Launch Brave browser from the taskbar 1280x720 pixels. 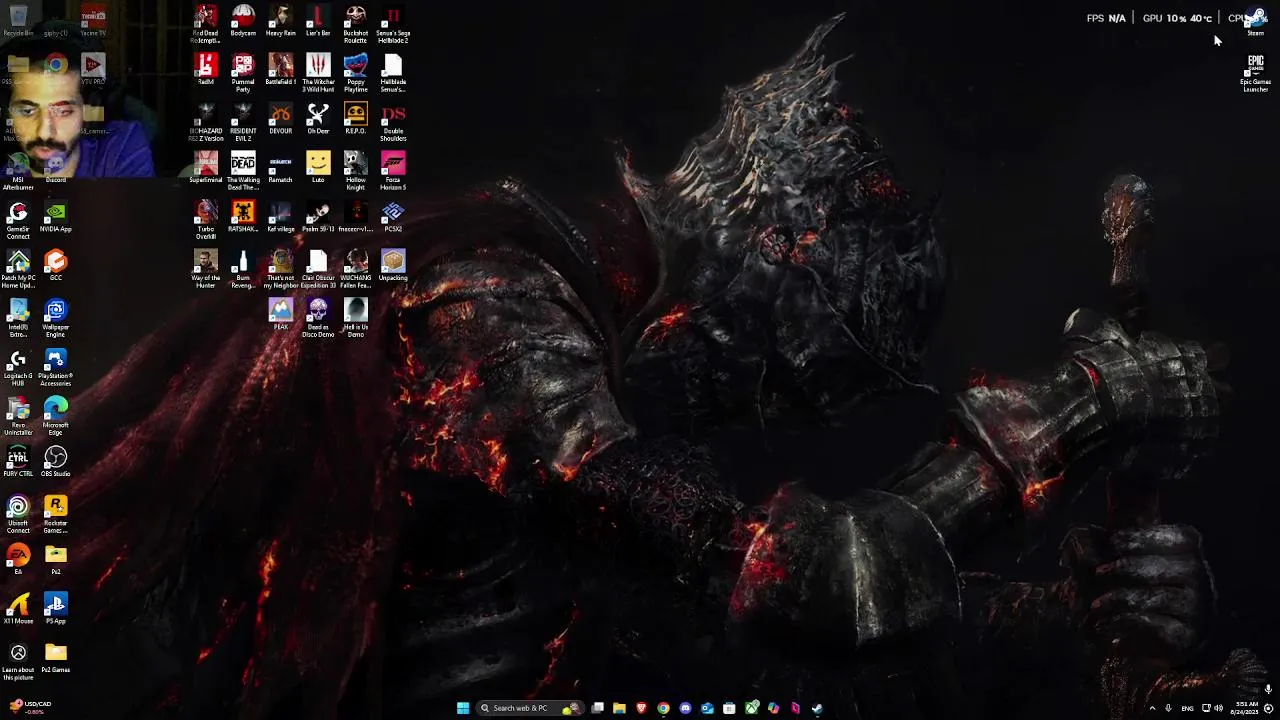point(641,708)
